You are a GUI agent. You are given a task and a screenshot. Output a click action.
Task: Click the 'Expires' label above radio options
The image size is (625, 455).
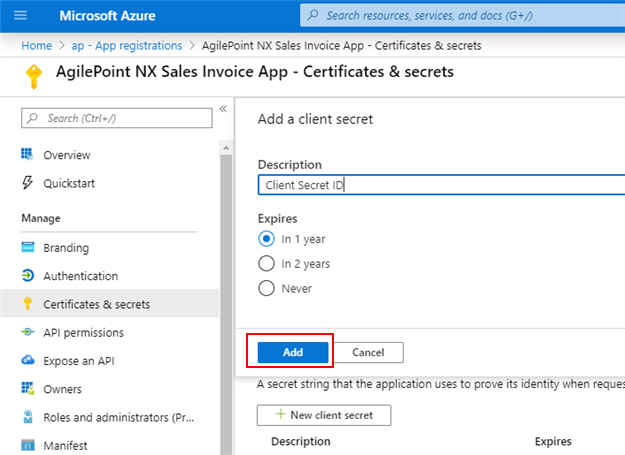[x=277, y=218]
